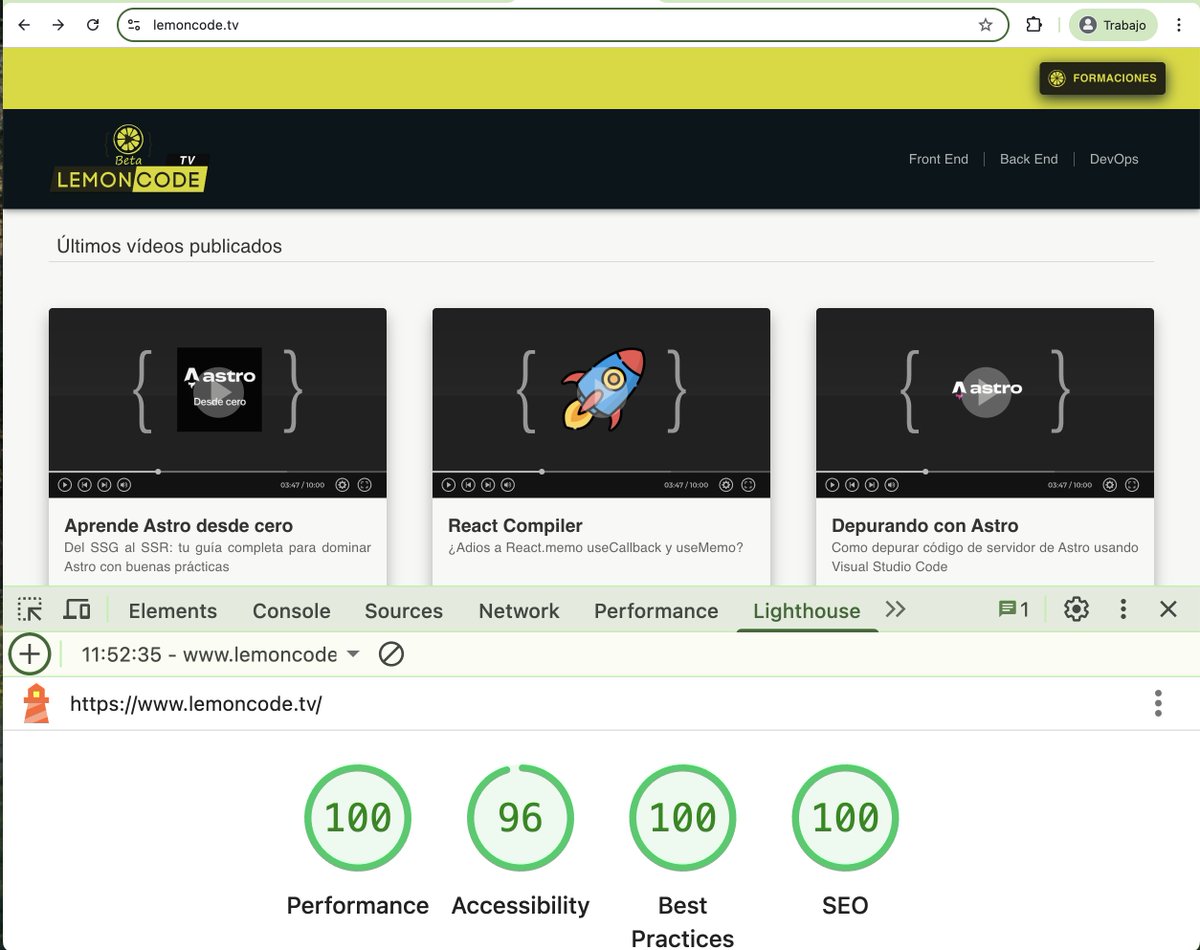Open the browser extensions puzzle icon
This screenshot has height=950, width=1200.
tap(1034, 25)
